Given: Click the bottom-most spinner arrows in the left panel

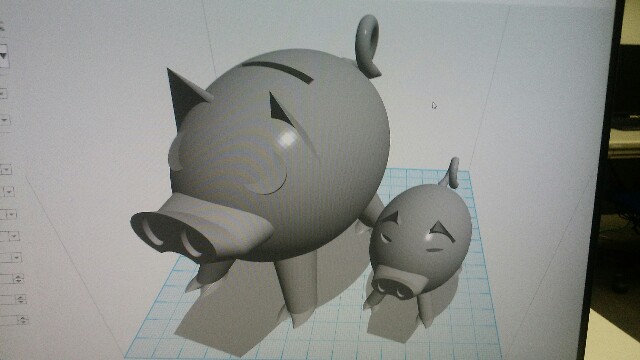Looking at the screenshot, I should (23, 320).
